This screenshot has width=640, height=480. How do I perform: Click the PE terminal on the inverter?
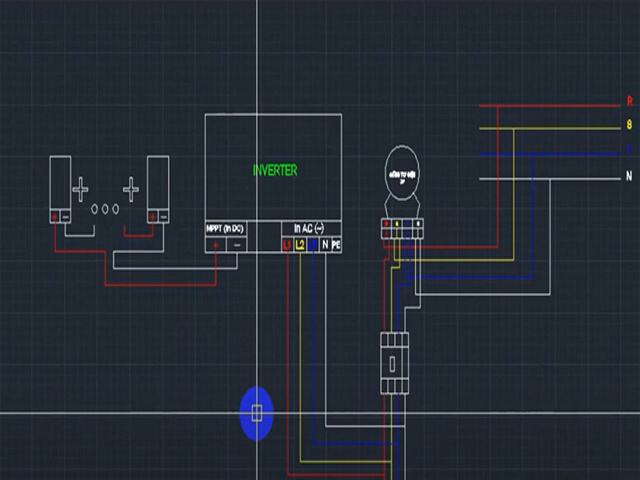(x=336, y=245)
